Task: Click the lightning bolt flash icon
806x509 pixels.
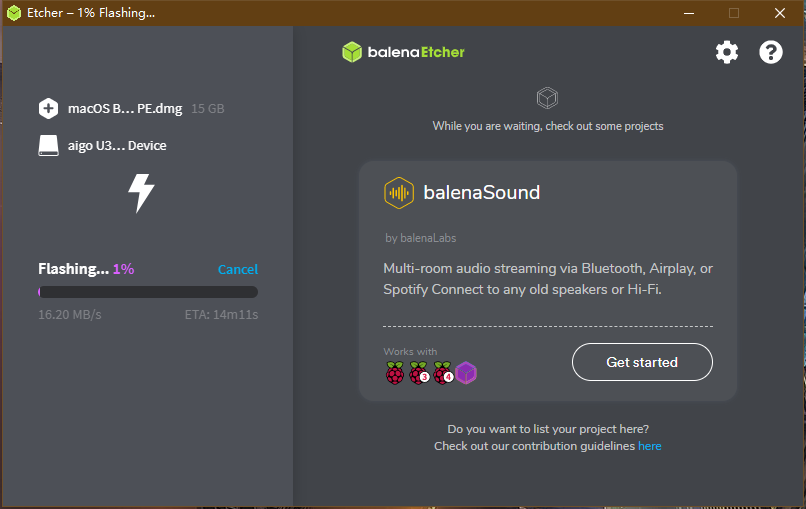Action: (141, 192)
